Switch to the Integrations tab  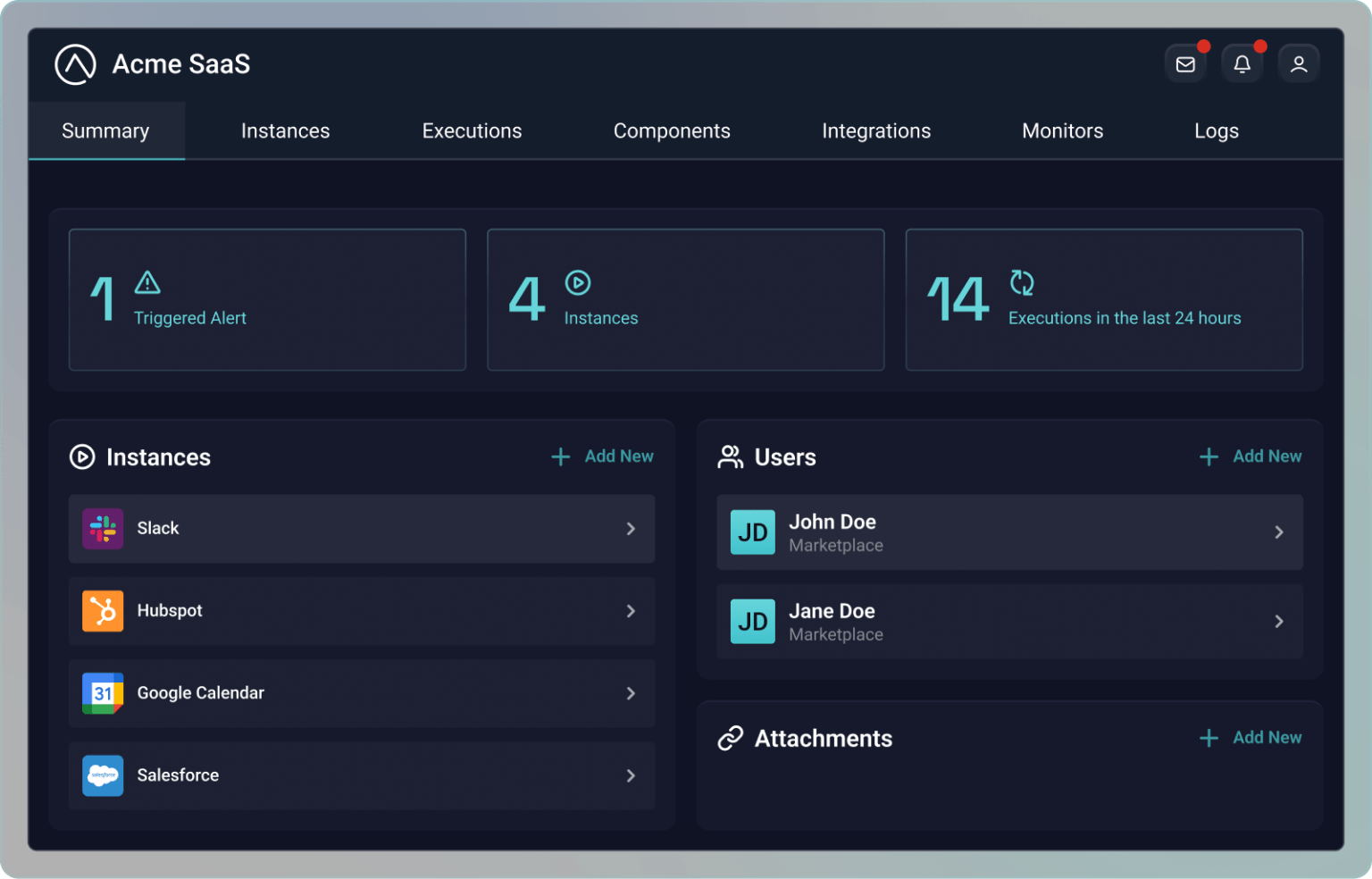click(x=876, y=130)
